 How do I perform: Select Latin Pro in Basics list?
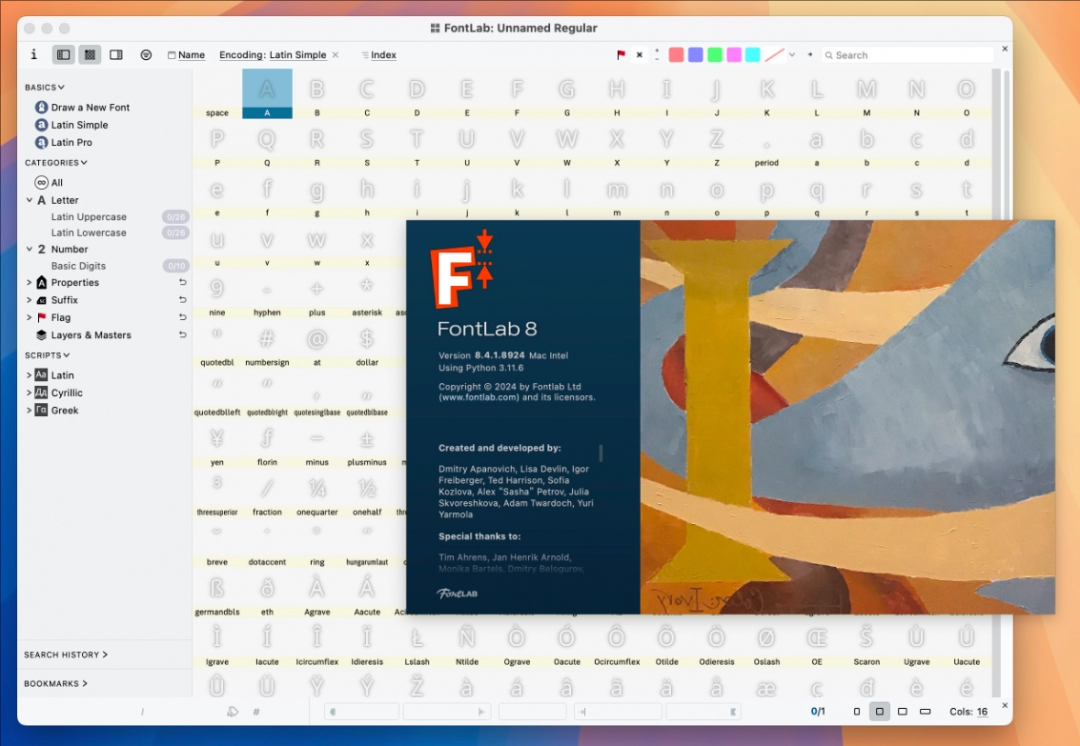71,143
